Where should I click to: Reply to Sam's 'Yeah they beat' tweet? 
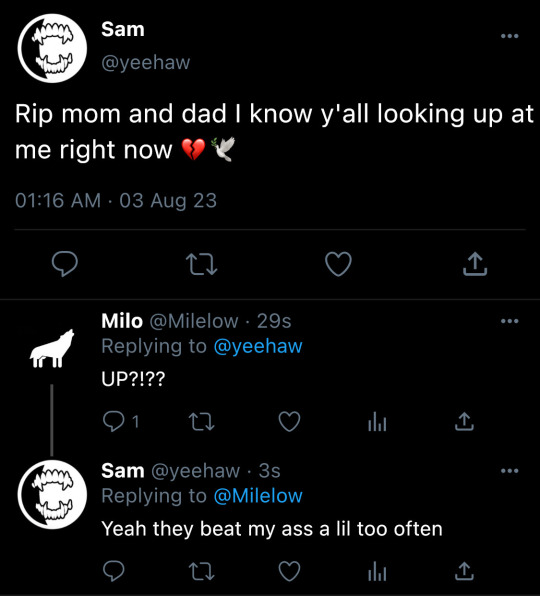coord(114,571)
